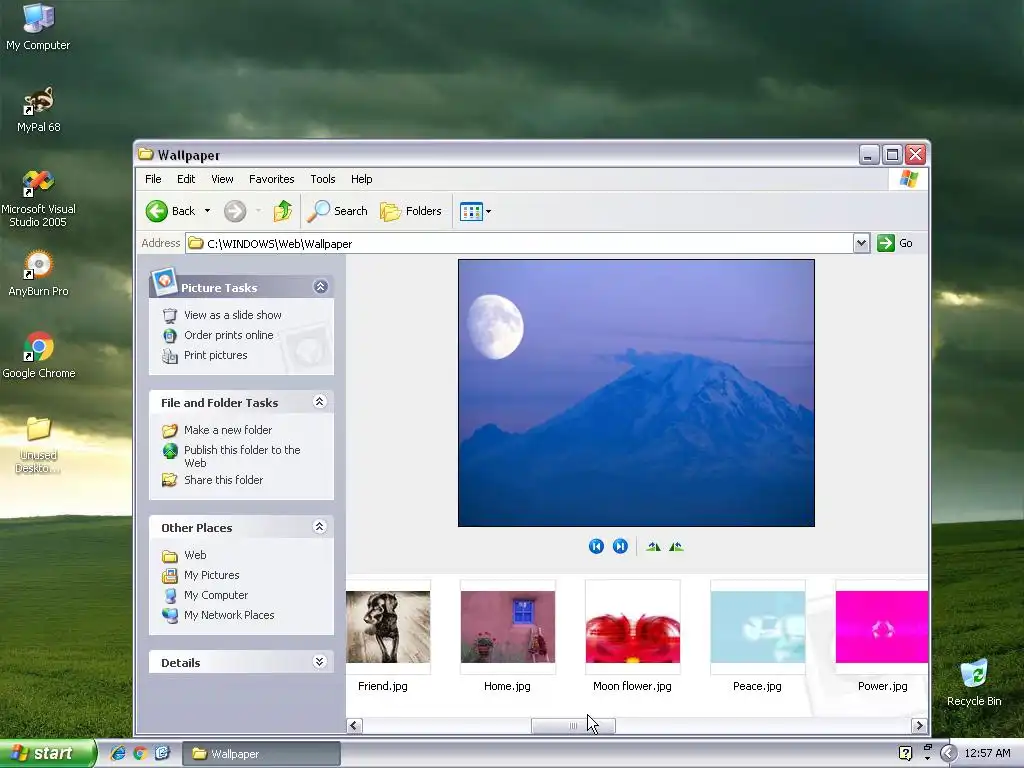Launch Internet Explorer from Quick Launch
Image resolution: width=1024 pixels, height=768 pixels.
tap(118, 753)
